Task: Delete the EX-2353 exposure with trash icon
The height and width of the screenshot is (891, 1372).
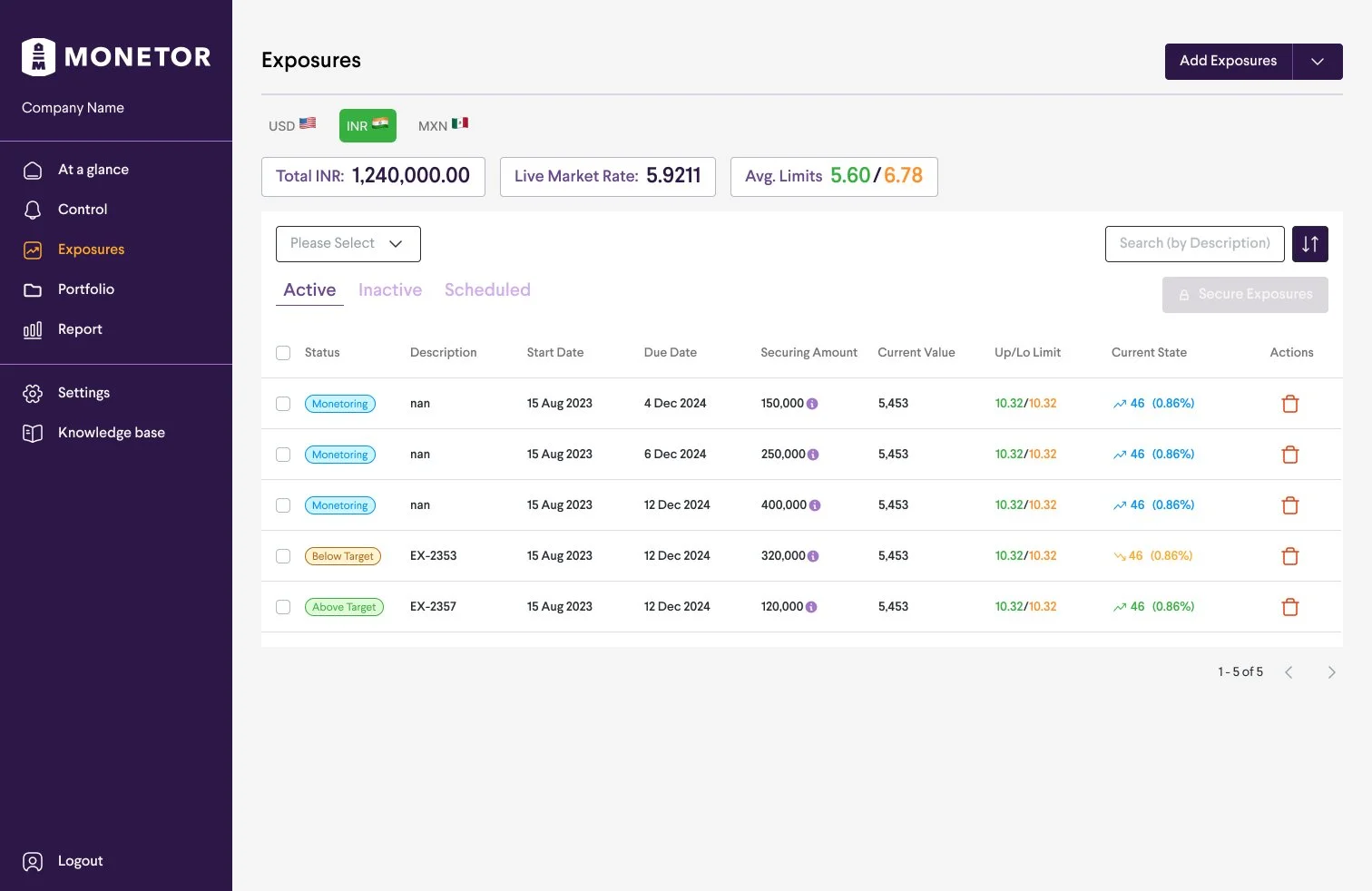Action: (1289, 556)
